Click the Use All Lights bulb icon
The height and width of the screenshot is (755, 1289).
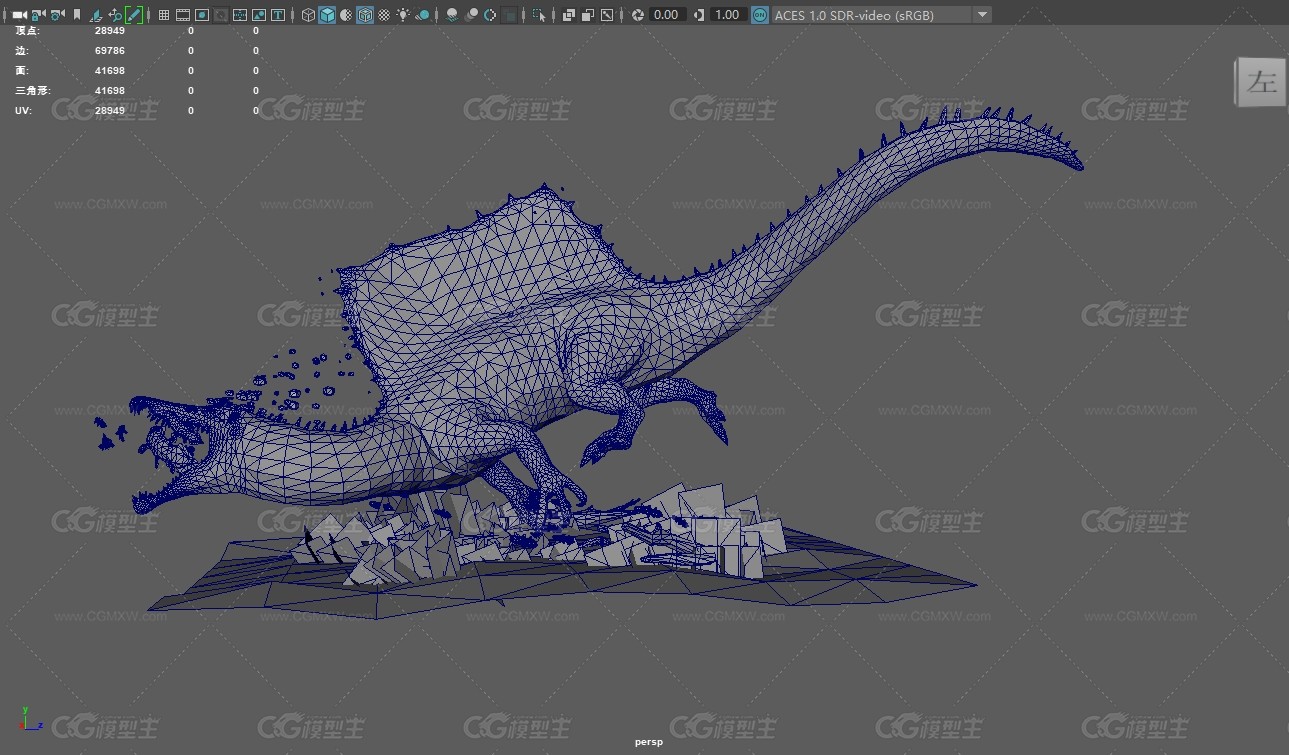click(403, 15)
